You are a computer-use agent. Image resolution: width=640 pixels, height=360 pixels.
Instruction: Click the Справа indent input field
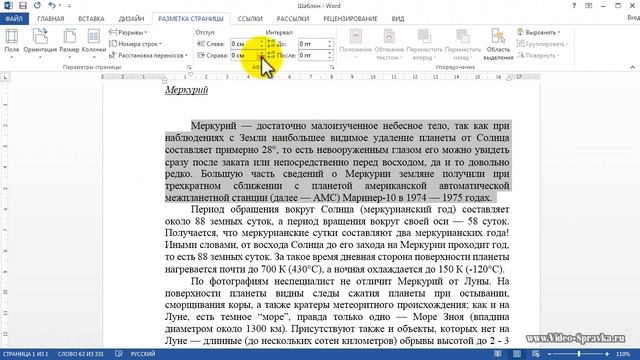pyautogui.click(x=244, y=55)
